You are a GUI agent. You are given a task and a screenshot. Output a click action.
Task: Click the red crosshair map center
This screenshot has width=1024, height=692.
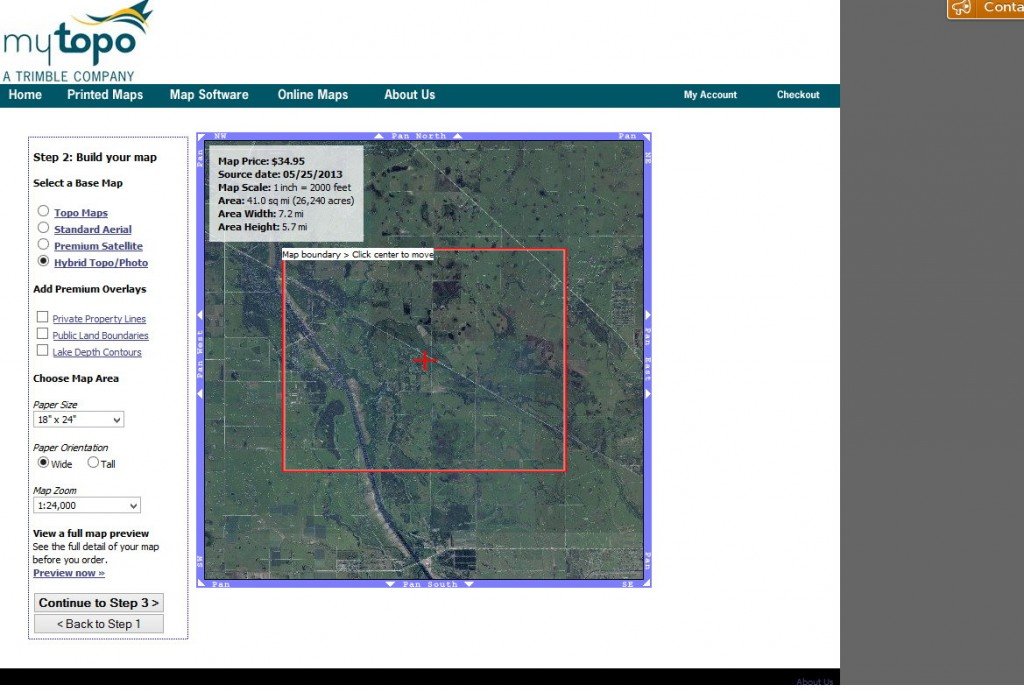[x=425, y=360]
